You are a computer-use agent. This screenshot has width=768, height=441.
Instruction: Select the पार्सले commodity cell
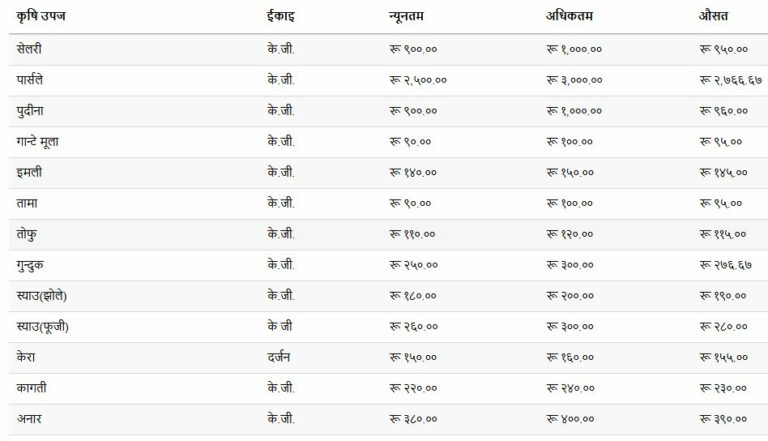point(29,79)
